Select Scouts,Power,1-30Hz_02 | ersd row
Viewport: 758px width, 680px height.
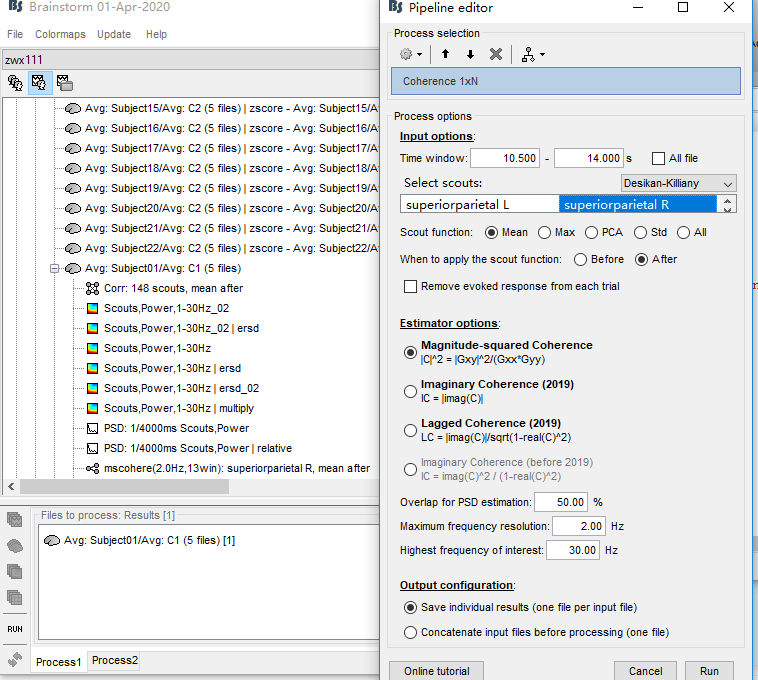181,329
